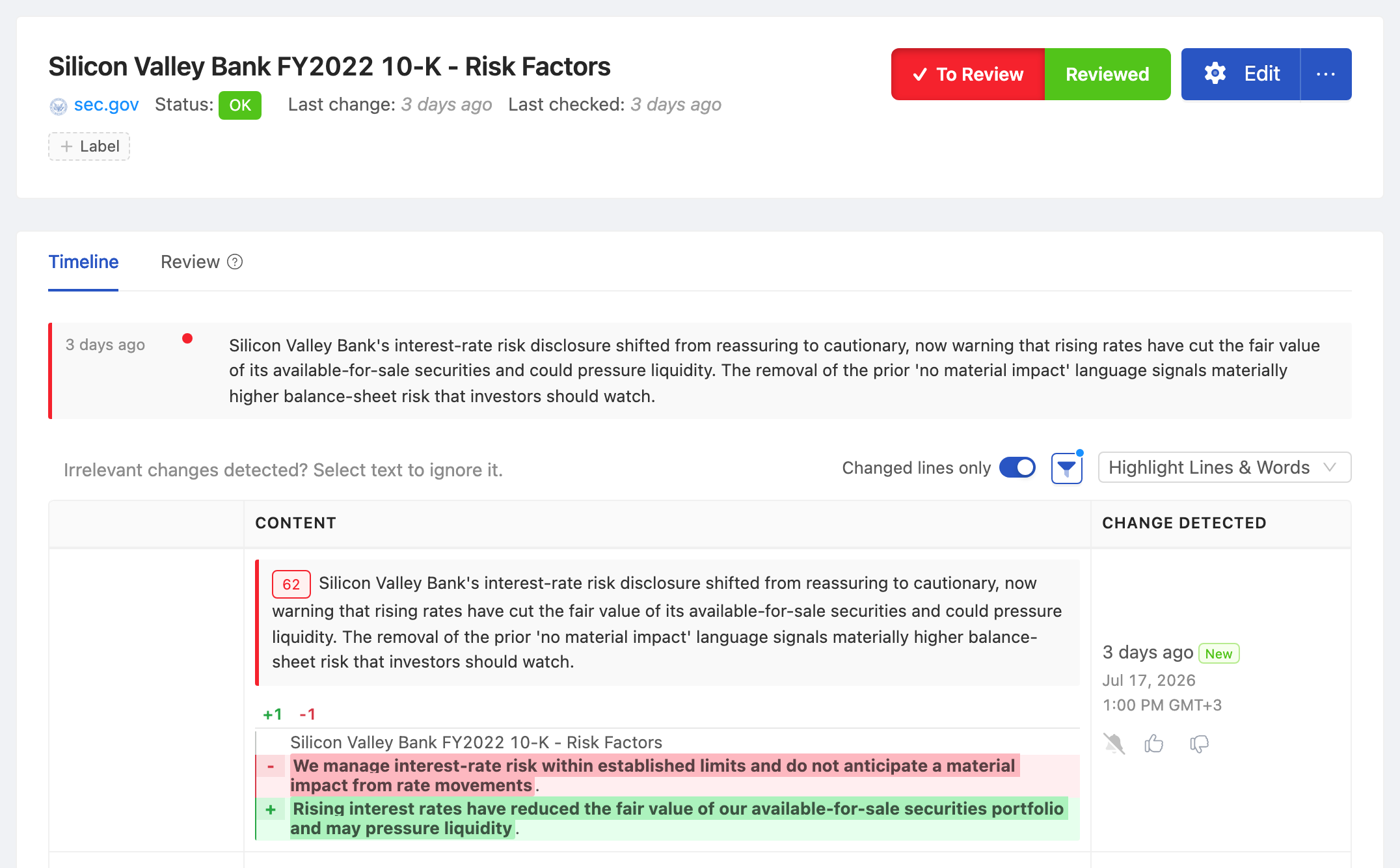Click the green New badge
This screenshot has height=868, width=1400.
(x=1218, y=653)
